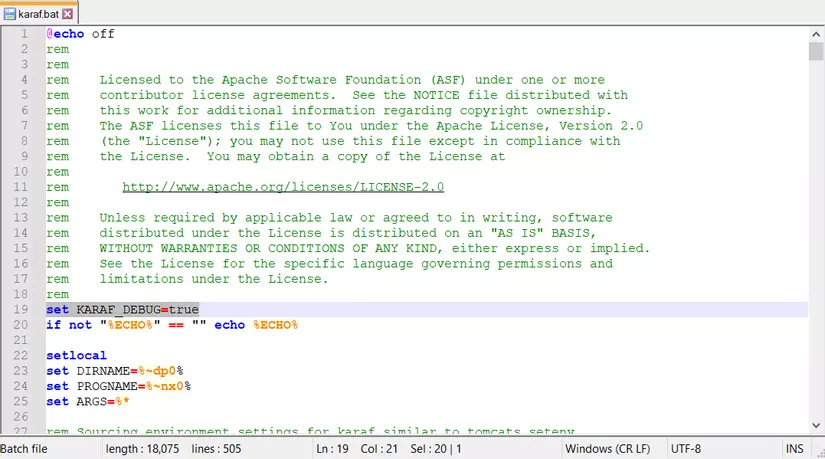Image resolution: width=825 pixels, height=459 pixels.
Task: Open the Windows (CR LF) line ending selector
Action: pos(608,449)
